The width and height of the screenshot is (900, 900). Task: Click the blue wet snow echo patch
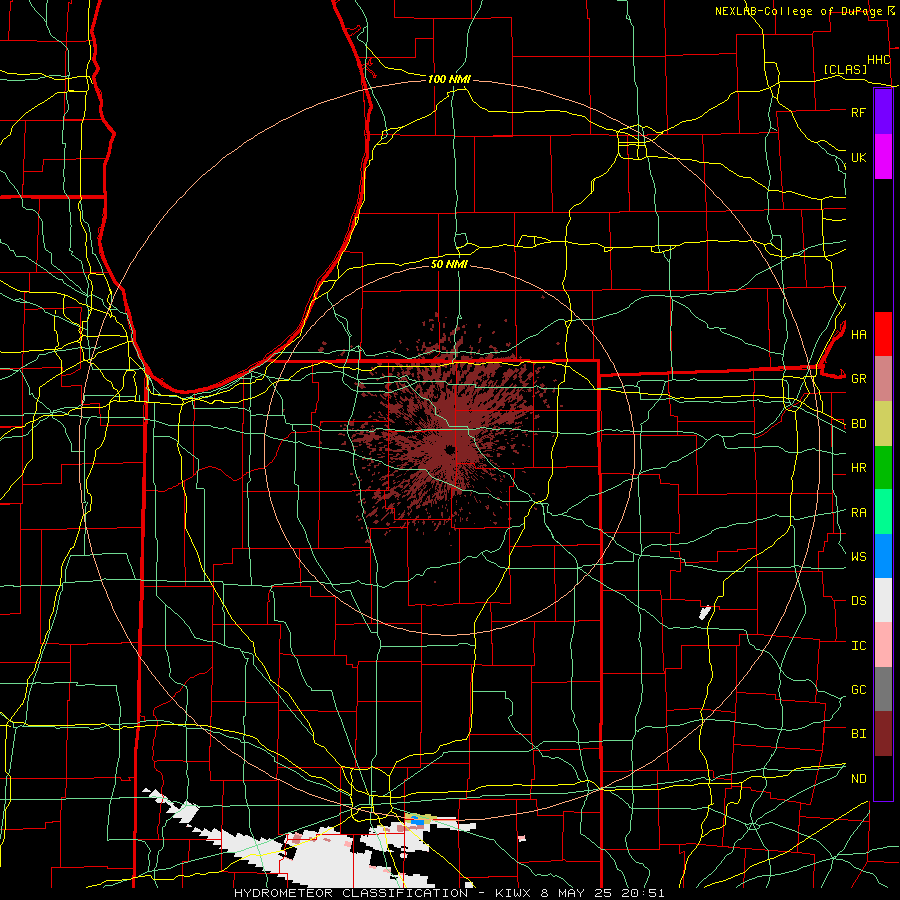[x=417, y=823]
